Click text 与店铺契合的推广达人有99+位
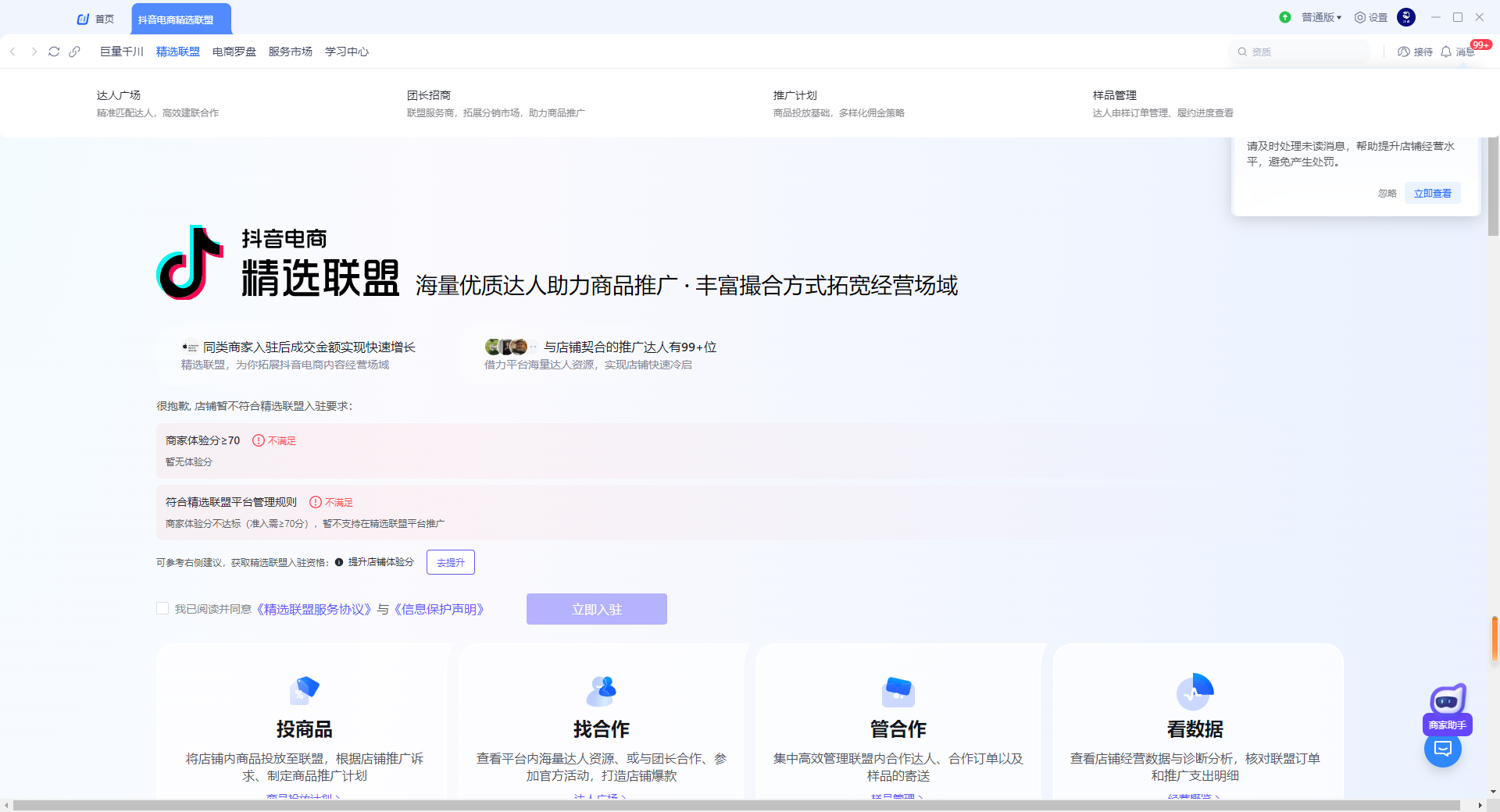 (x=630, y=347)
